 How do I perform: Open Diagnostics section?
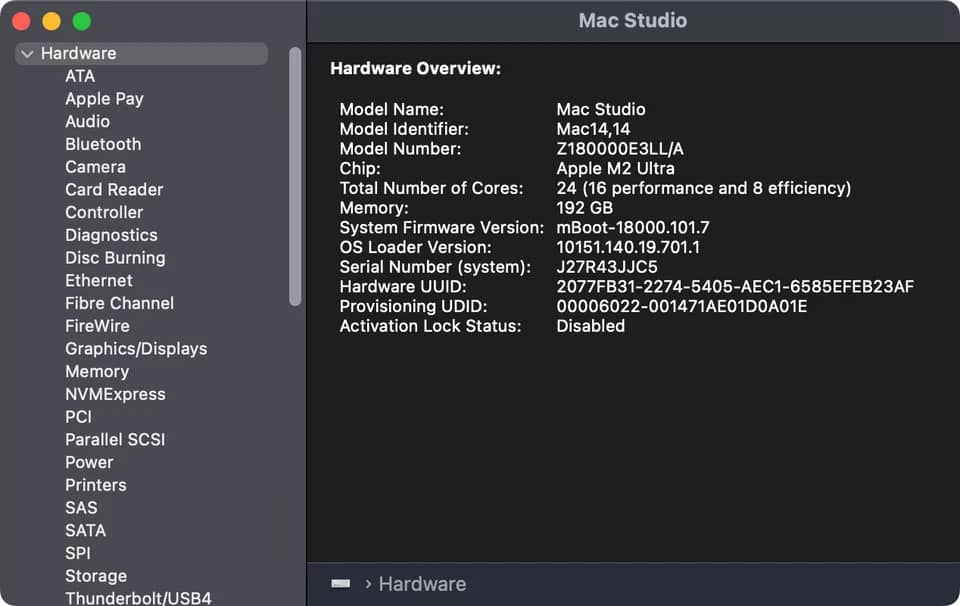pyautogui.click(x=111, y=235)
